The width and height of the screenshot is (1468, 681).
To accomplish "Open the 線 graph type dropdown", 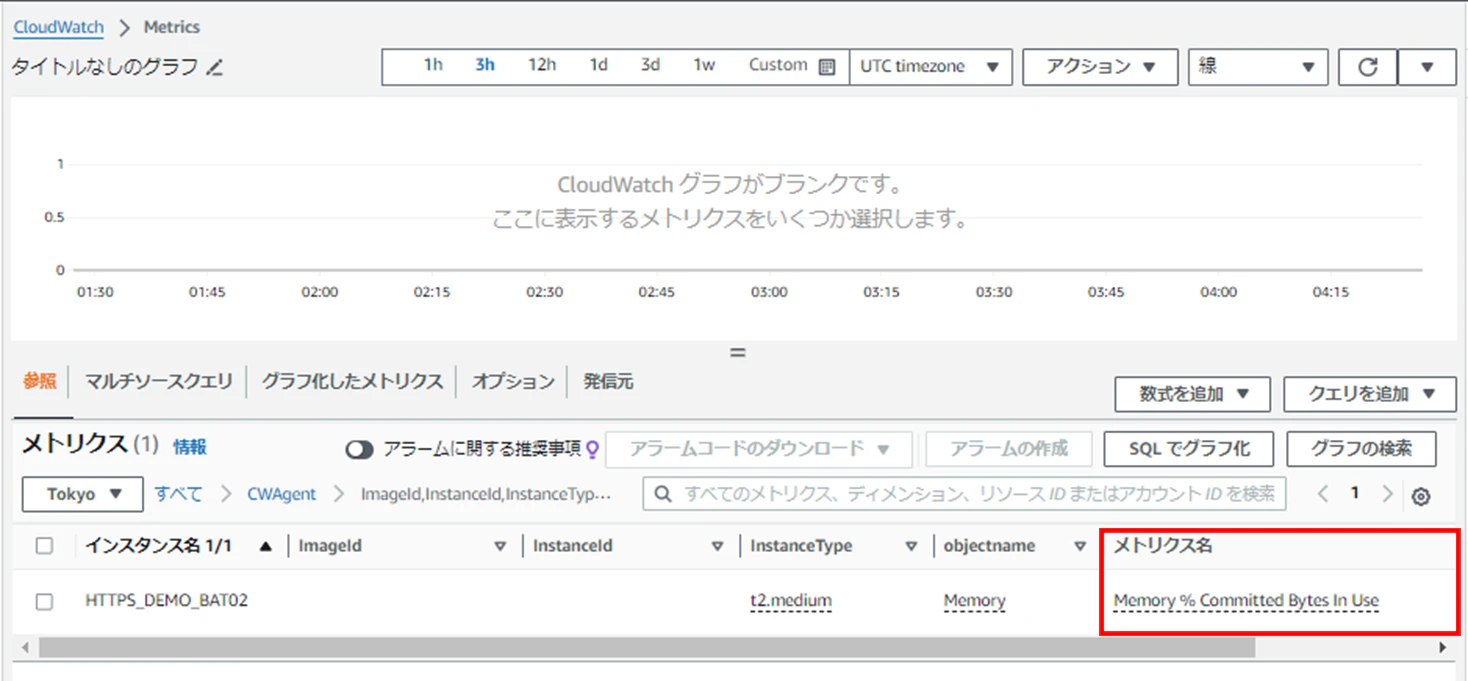I will pos(1258,67).
